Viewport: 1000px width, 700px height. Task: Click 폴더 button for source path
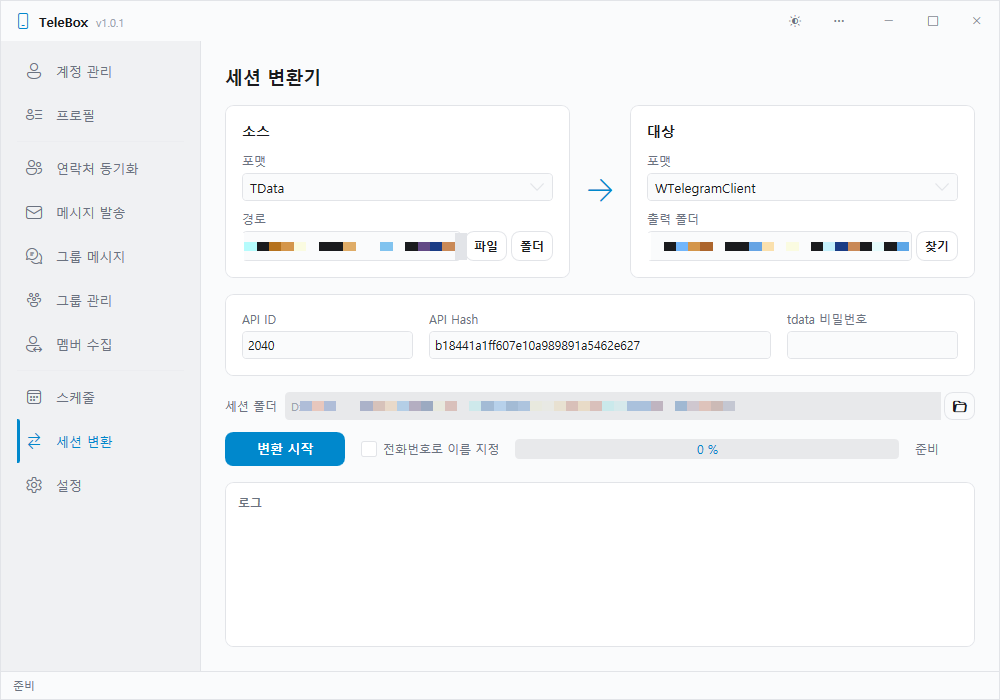[x=532, y=246]
